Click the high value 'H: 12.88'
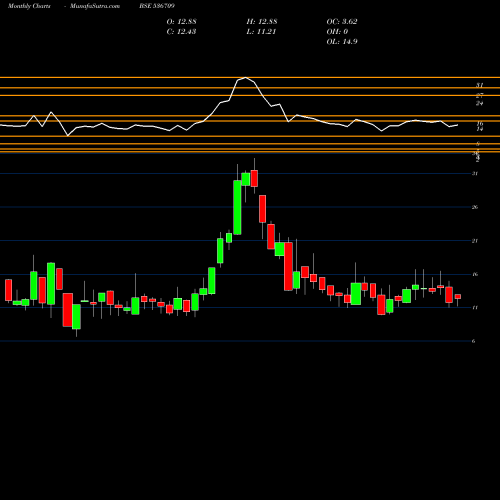This screenshot has height=500, width=500. (262, 22)
